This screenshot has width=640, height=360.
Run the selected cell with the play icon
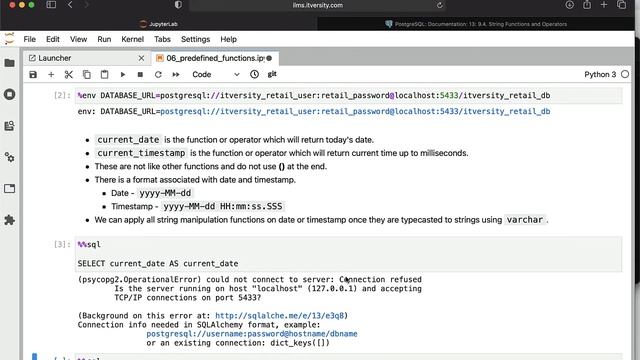[122, 74]
